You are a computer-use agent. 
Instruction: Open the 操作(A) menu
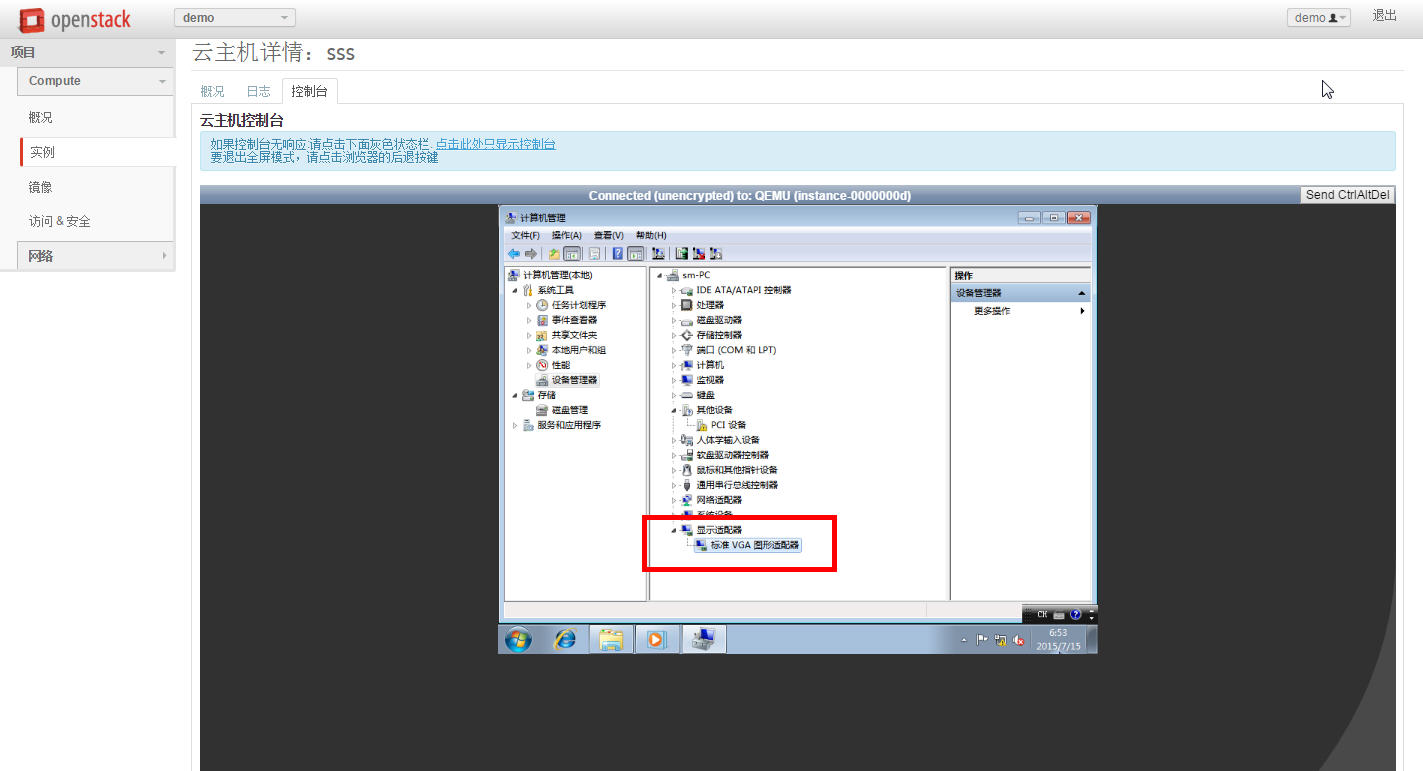coord(566,235)
